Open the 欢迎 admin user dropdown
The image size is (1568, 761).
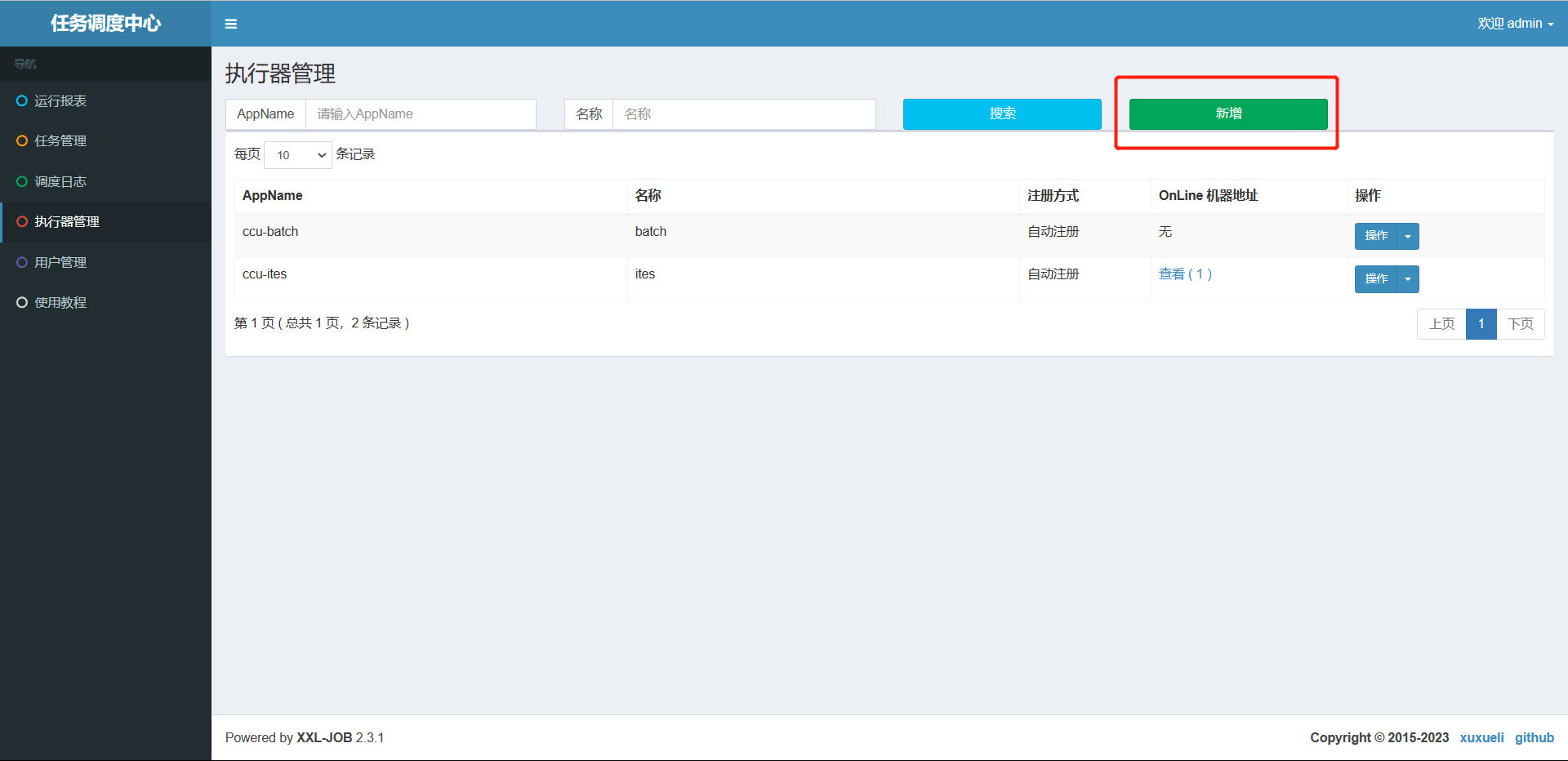coord(1515,24)
